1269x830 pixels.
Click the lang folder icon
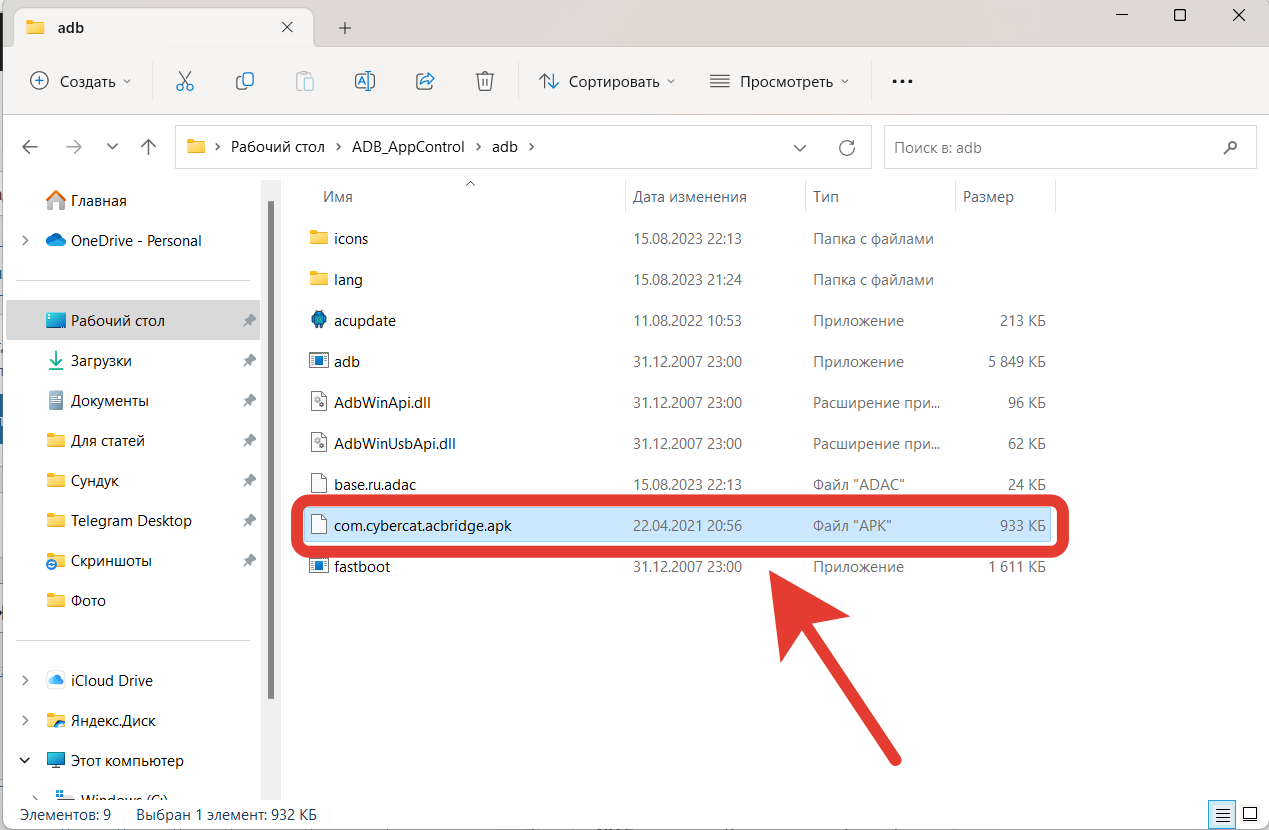pyautogui.click(x=318, y=279)
